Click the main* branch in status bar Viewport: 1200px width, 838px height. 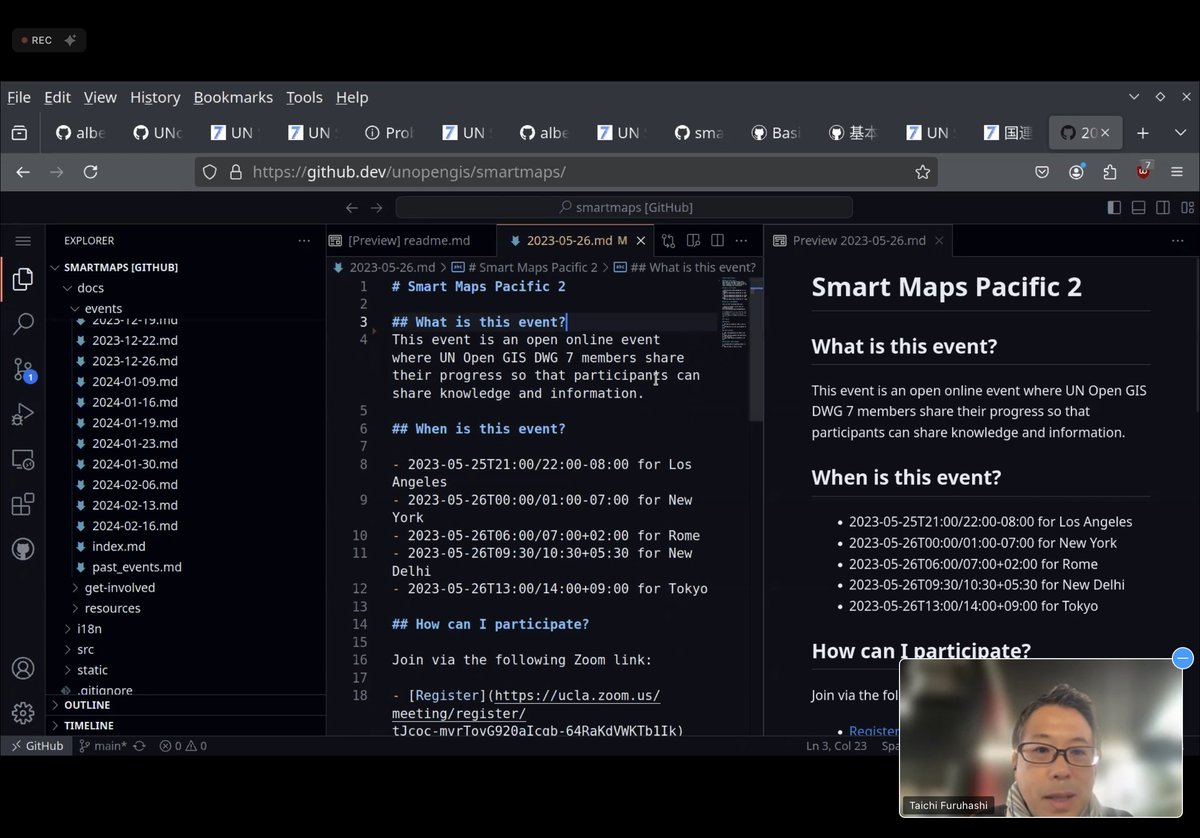[103, 746]
